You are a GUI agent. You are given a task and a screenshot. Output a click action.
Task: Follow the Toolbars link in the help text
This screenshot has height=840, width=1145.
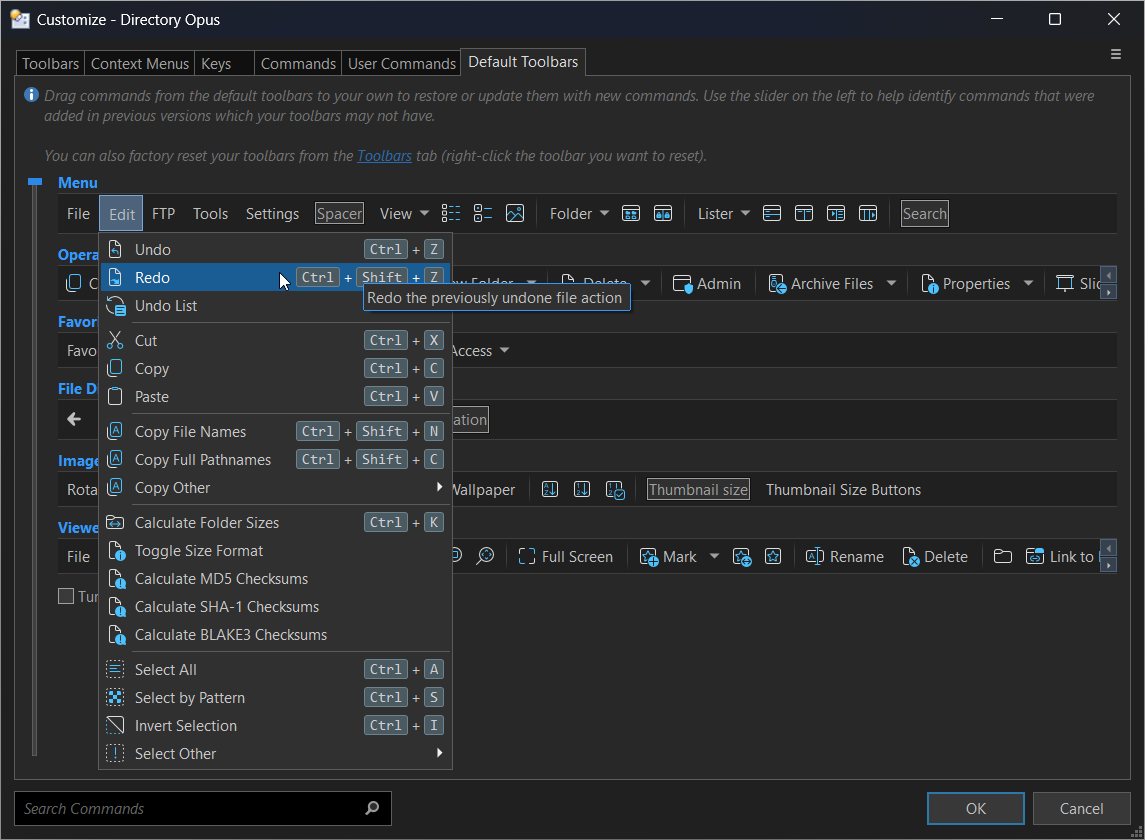[384, 156]
